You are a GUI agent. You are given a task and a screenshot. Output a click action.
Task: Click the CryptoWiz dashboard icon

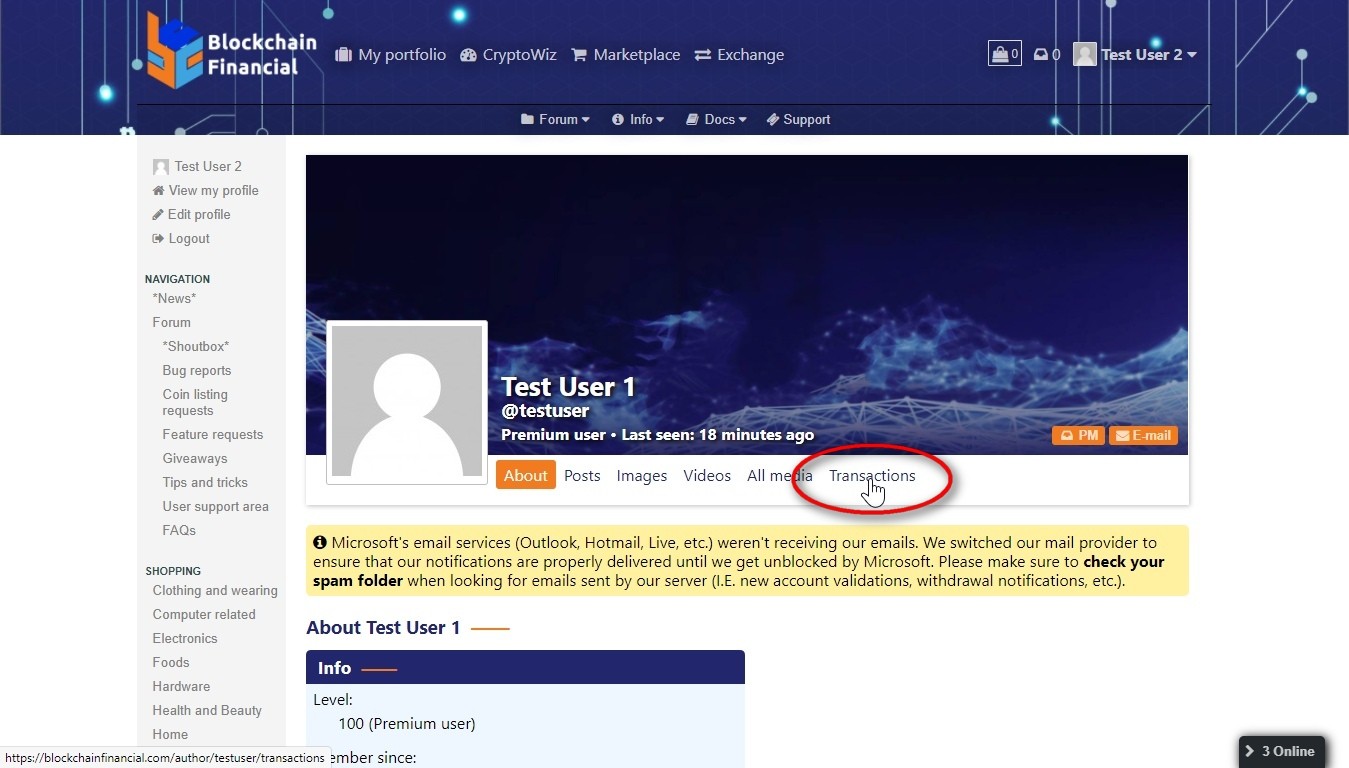pyautogui.click(x=468, y=55)
